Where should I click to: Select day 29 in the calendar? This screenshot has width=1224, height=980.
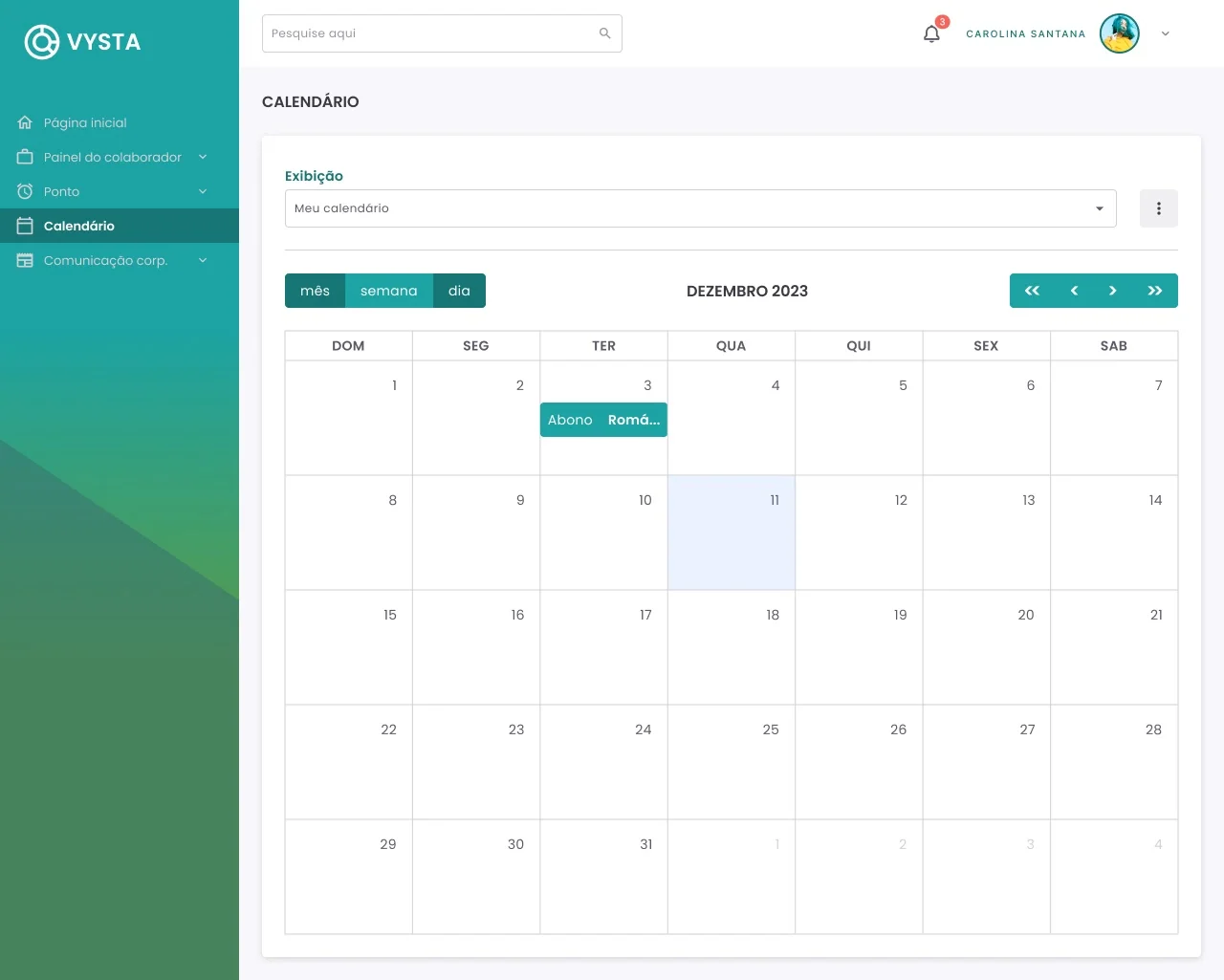[x=349, y=877]
